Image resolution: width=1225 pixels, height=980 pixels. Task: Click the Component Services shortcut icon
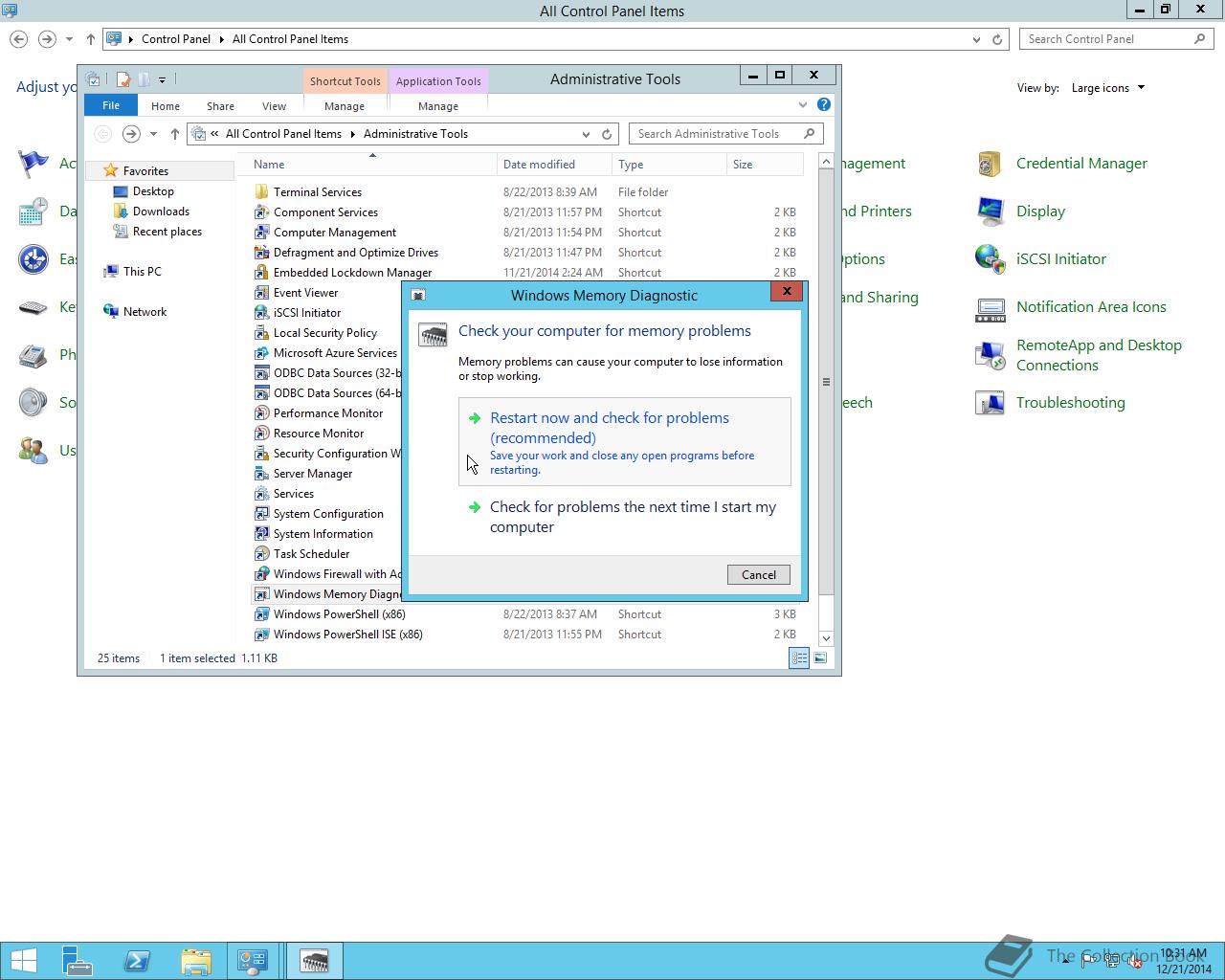pyautogui.click(x=261, y=212)
